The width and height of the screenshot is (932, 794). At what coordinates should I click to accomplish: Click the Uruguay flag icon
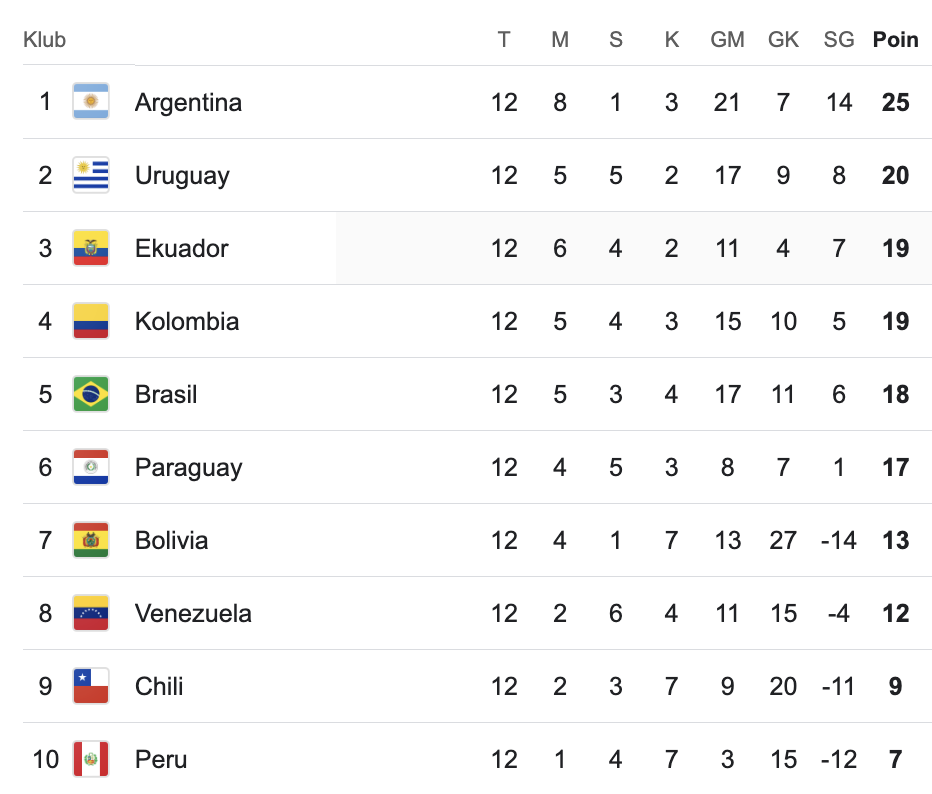click(x=91, y=175)
